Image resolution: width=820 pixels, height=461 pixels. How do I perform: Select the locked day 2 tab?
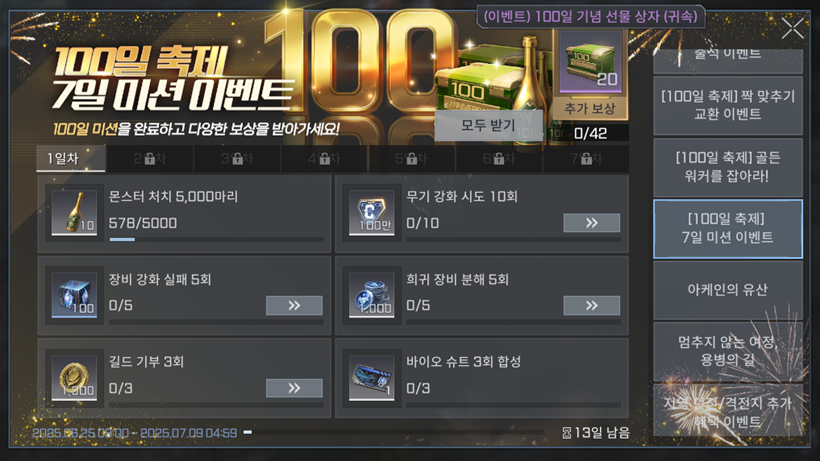coord(150,158)
